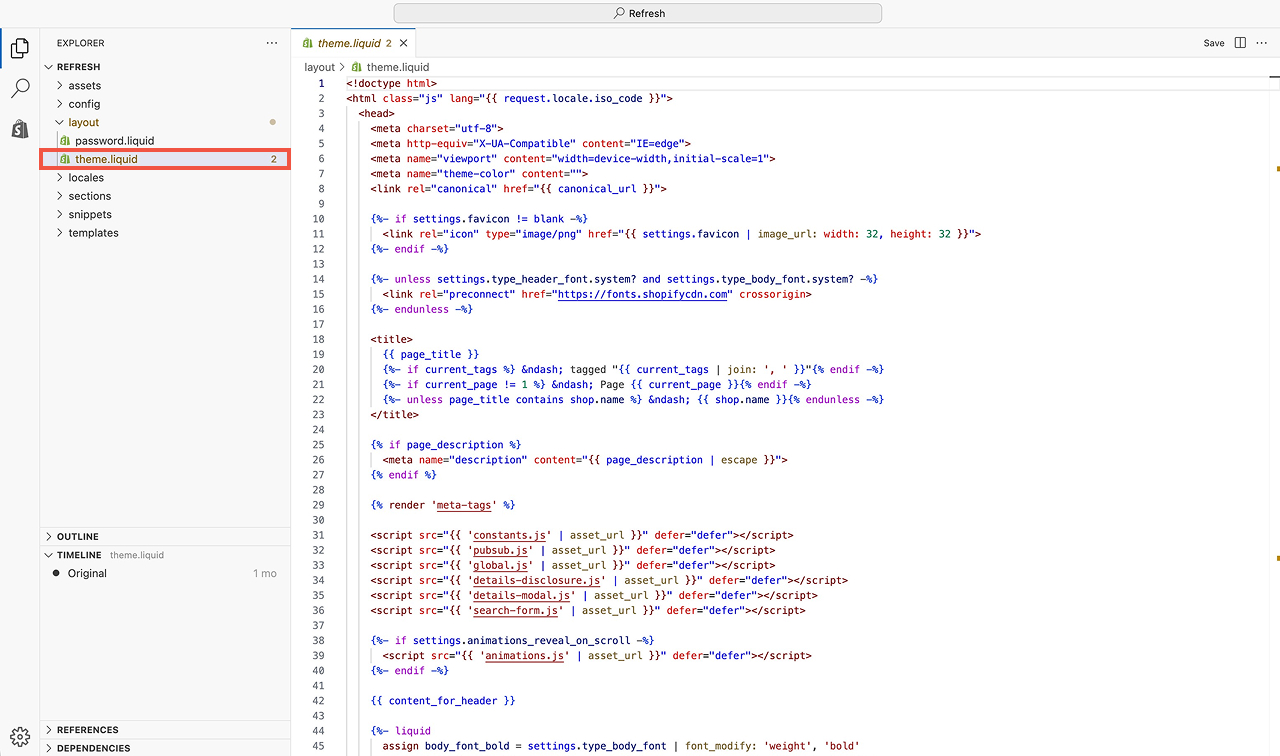The height and width of the screenshot is (756, 1280).
Task: Click the Refresh command search bar
Action: point(638,13)
